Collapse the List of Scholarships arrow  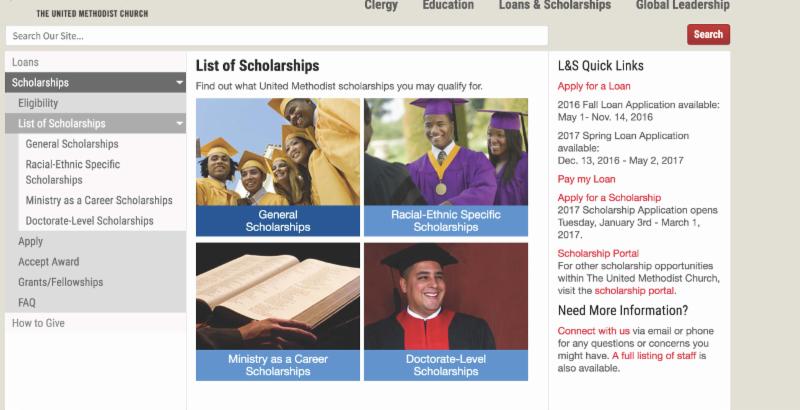(180, 123)
